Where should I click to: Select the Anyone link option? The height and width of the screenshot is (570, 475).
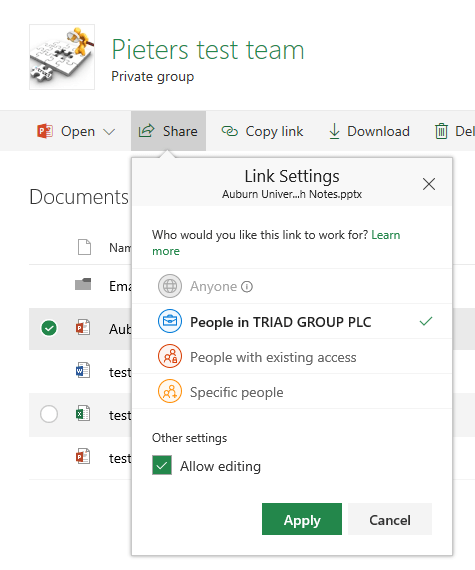tap(292, 286)
